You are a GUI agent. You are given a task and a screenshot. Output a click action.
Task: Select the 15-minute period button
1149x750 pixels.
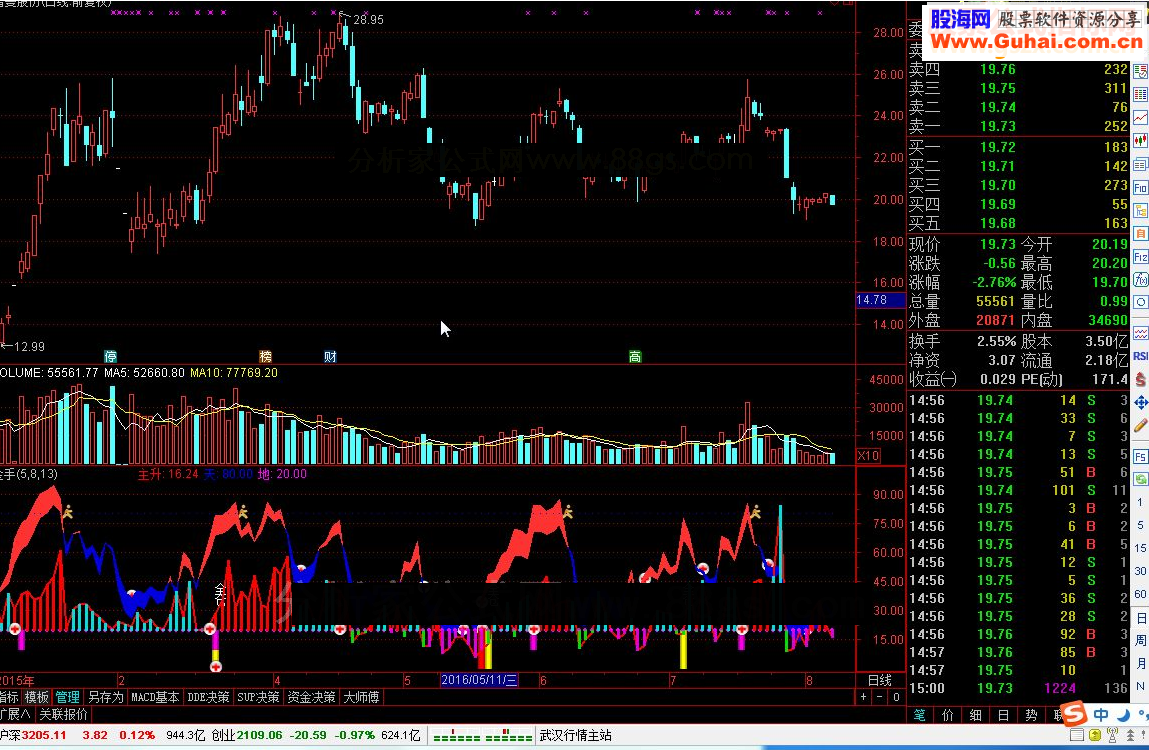(x=1140, y=548)
